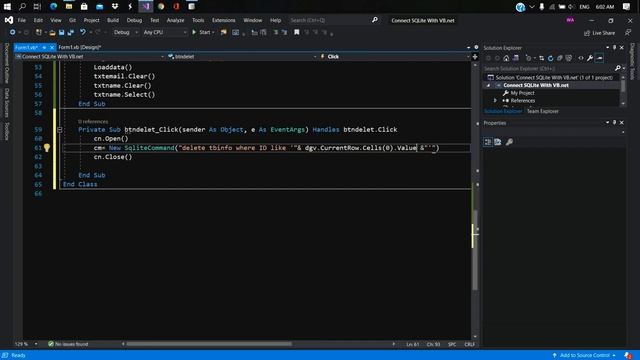This screenshot has width=640, height=360.
Task: Click the vertical editor scrollbar thumb
Action: pos(475,249)
